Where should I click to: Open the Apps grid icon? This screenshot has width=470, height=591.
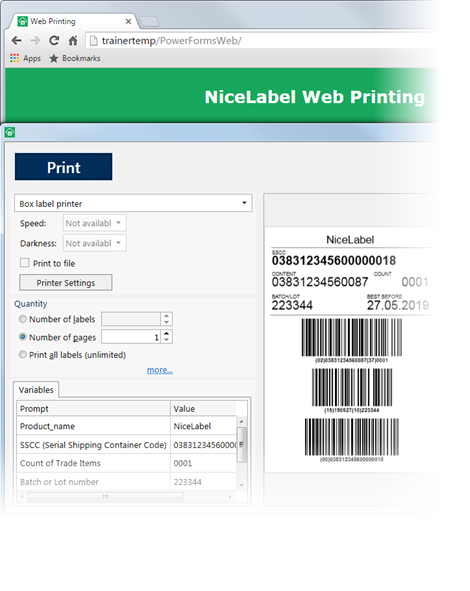coord(14,58)
